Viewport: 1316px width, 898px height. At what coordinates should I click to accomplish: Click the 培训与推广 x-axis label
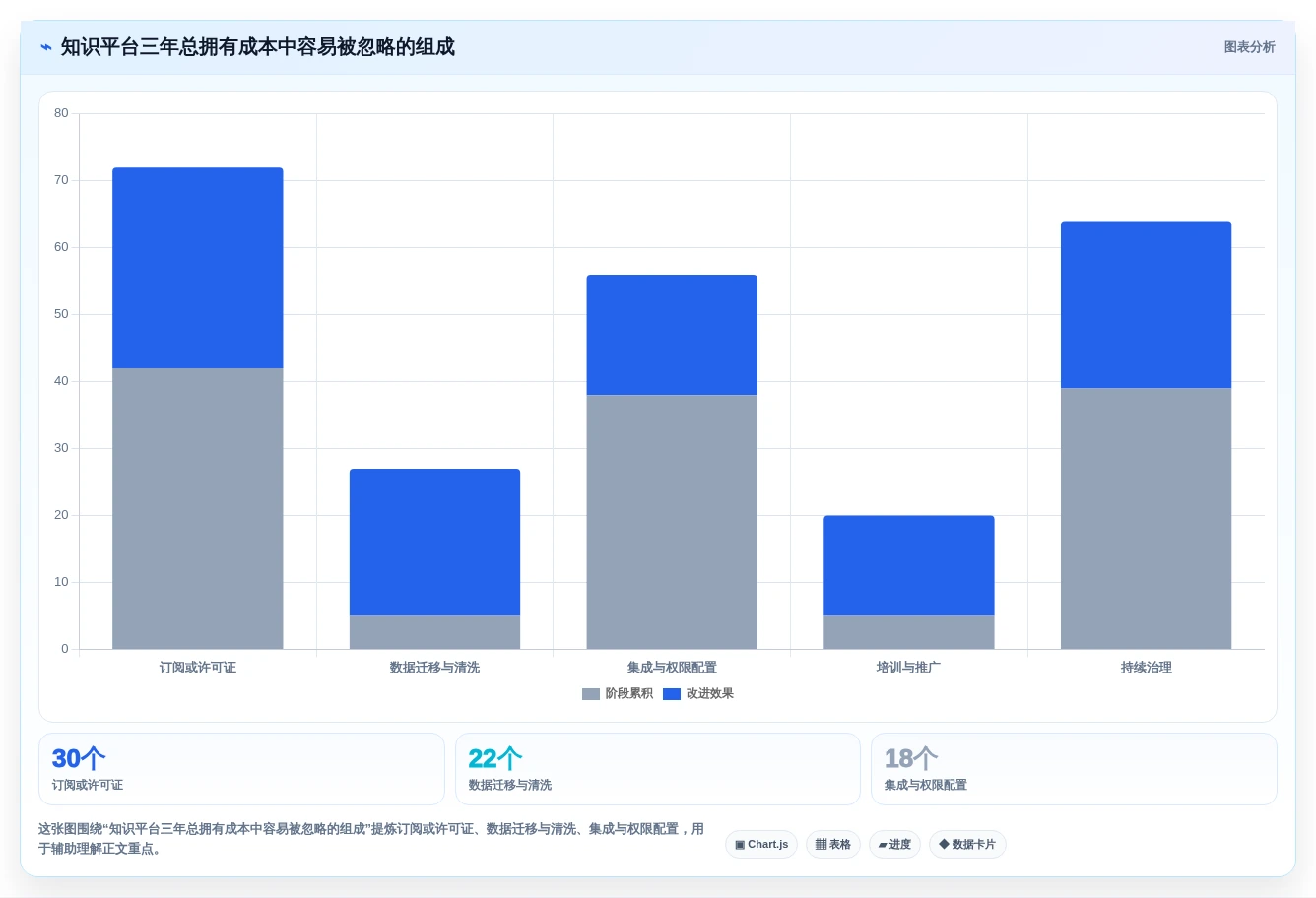909,668
